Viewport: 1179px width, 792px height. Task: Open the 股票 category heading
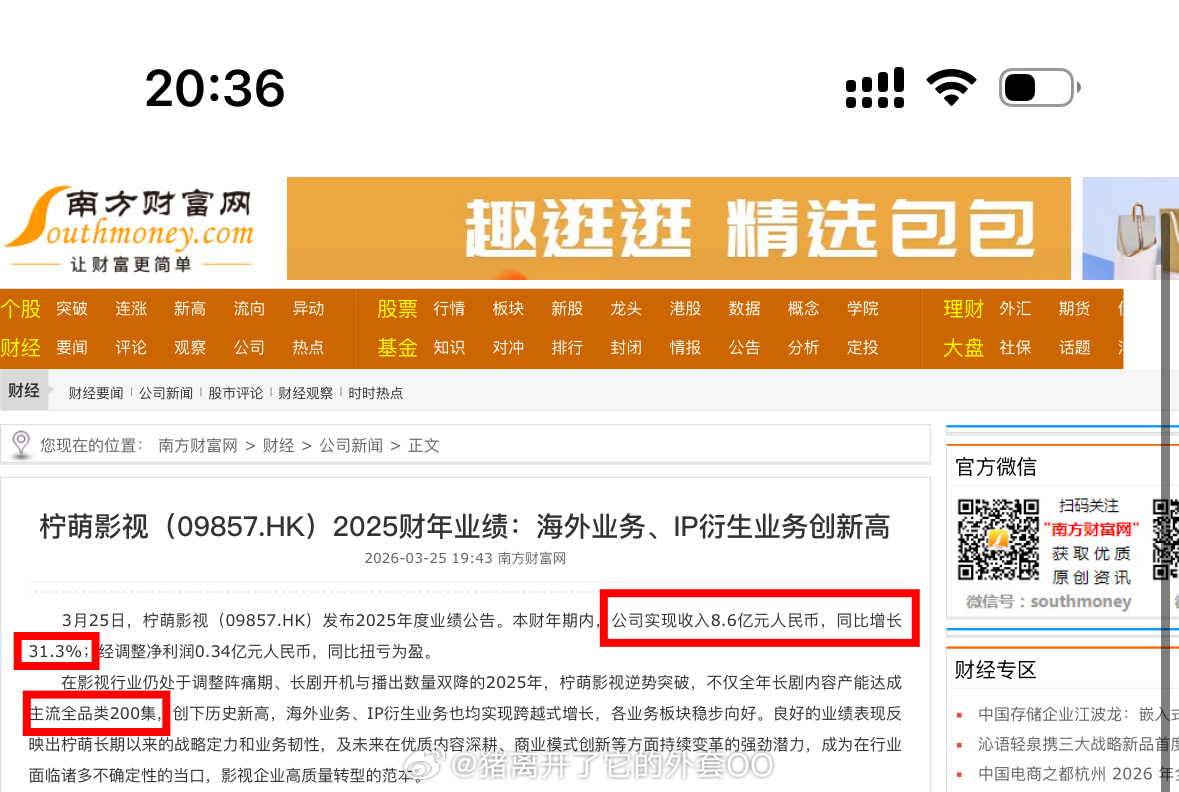click(x=397, y=308)
